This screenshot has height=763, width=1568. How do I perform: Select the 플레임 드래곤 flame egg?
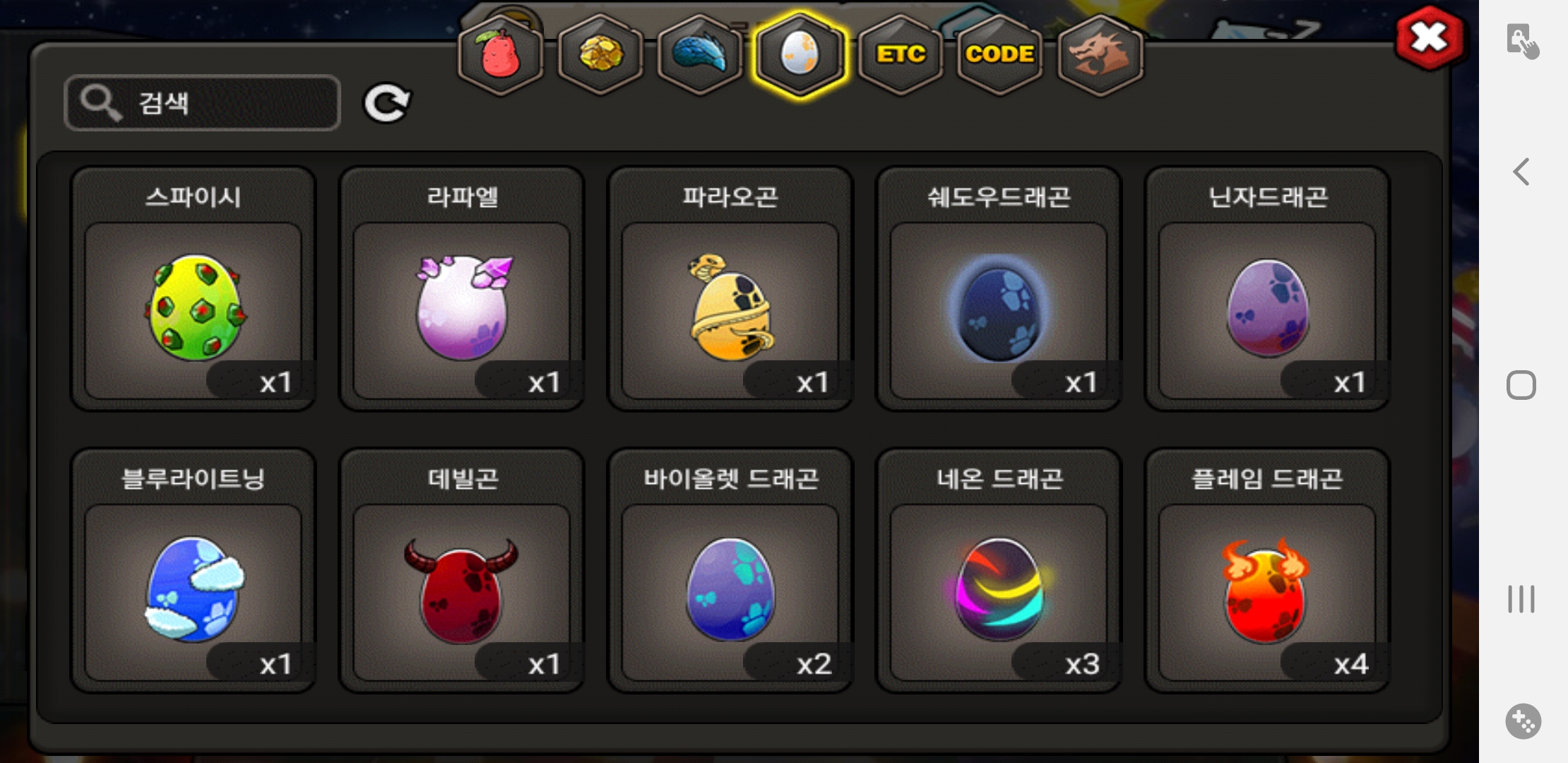[x=1268, y=571]
